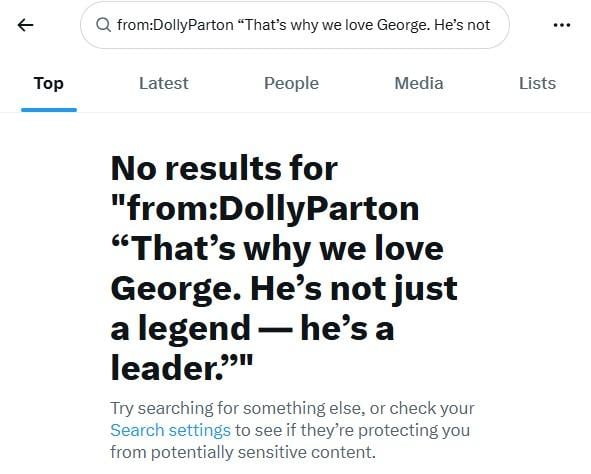Click "from:DollyParton" inside the search box
591x474 pixels.
(x=175, y=25)
